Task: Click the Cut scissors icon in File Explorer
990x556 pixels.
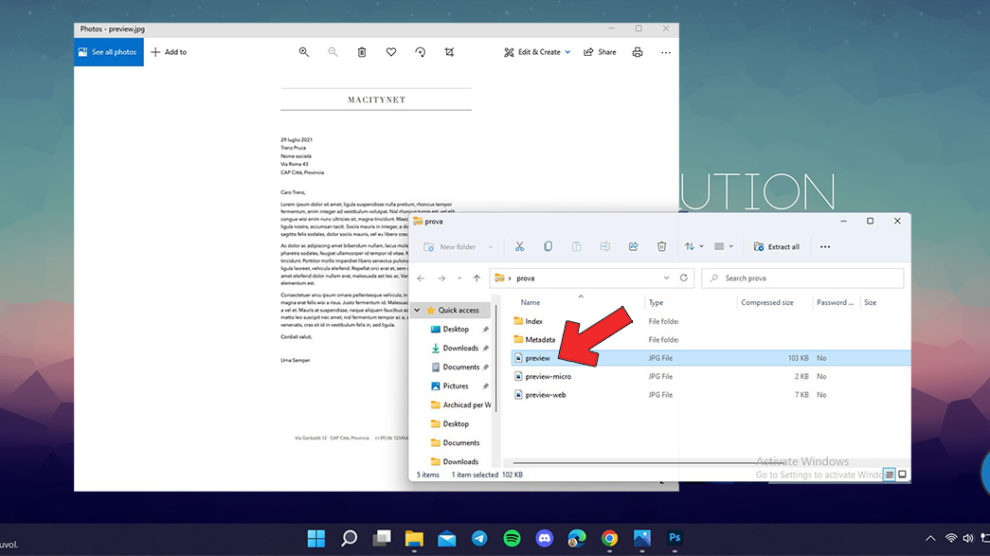Action: [x=519, y=247]
